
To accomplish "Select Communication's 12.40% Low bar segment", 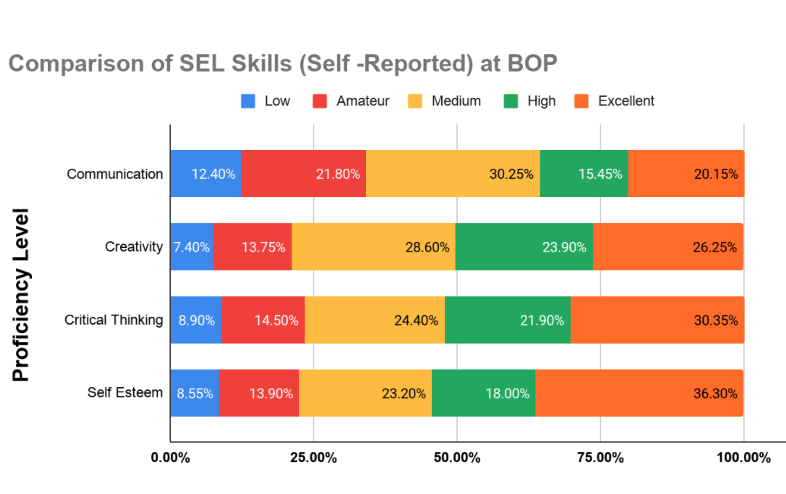I will pos(206,174).
